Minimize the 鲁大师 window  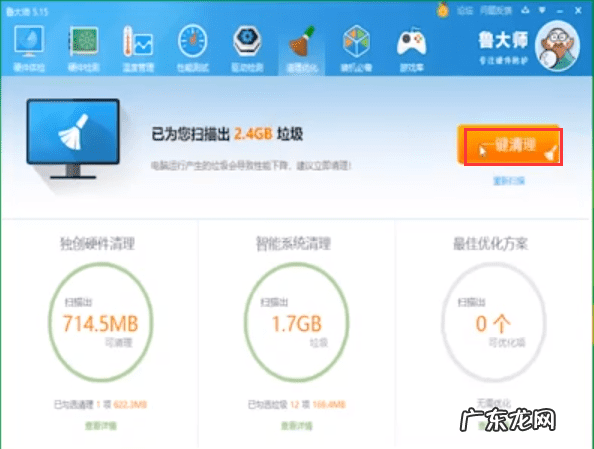click(x=560, y=11)
